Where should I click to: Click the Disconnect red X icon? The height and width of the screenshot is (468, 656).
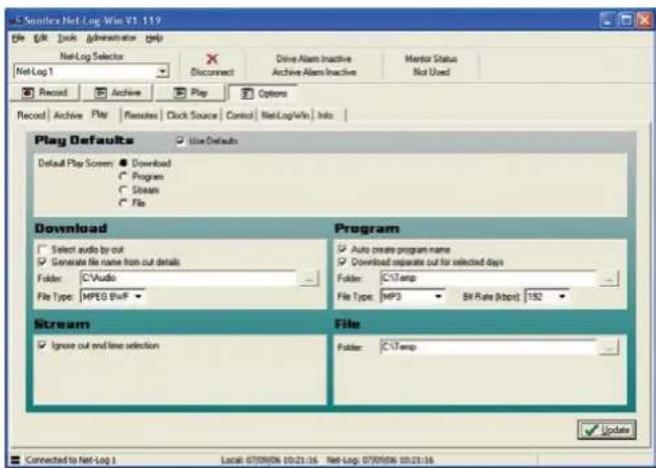[212, 59]
